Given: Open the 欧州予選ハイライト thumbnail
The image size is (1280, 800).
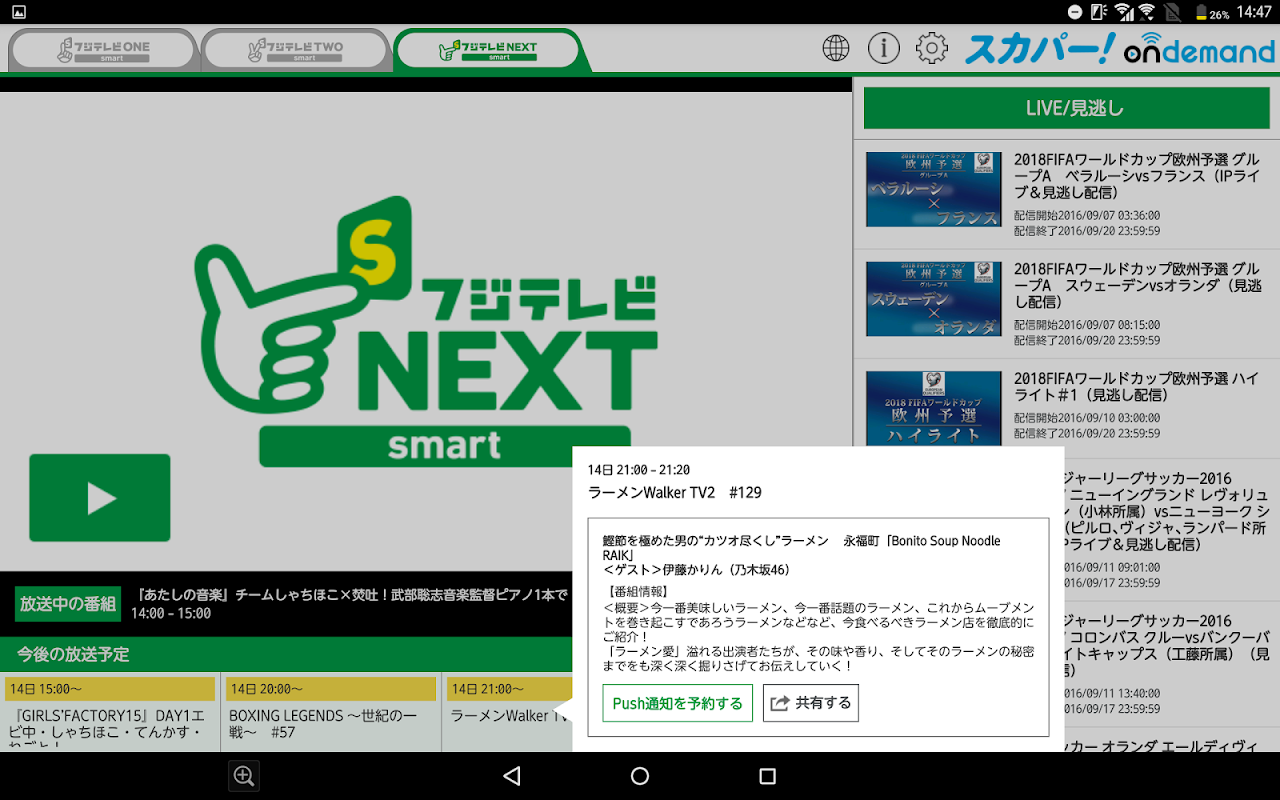Looking at the screenshot, I should pyautogui.click(x=933, y=408).
